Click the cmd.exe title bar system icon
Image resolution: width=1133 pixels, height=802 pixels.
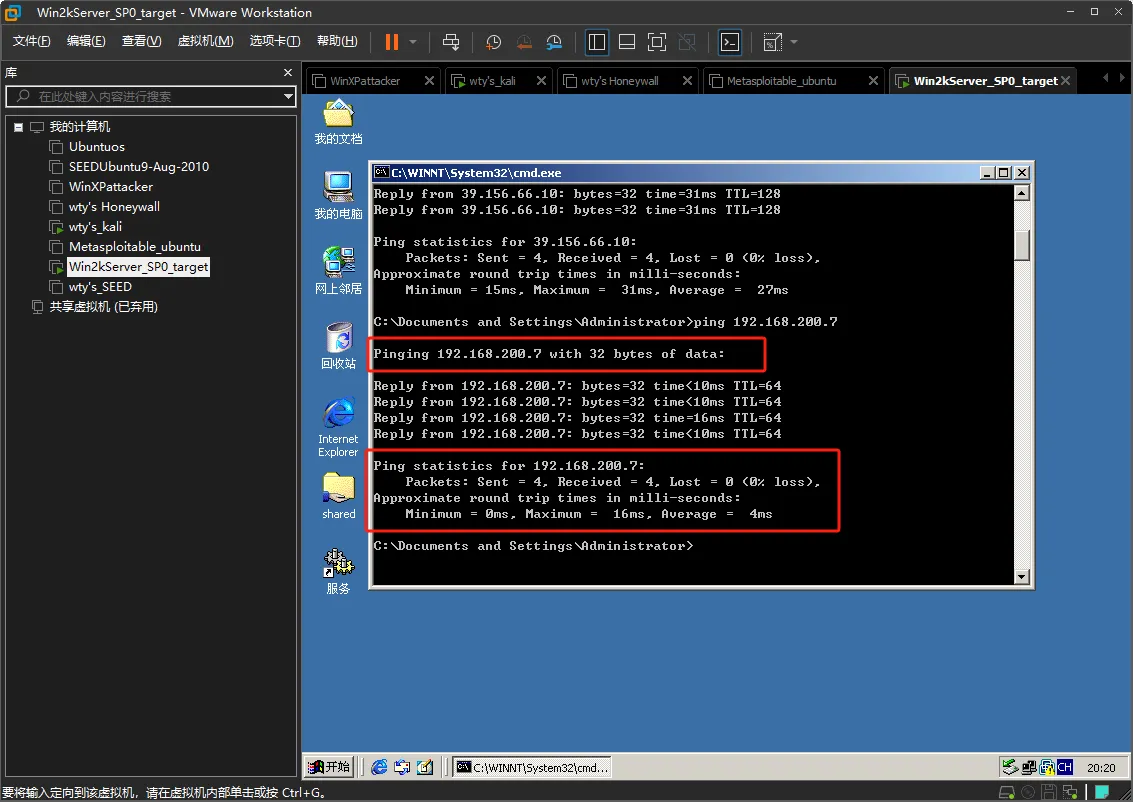(x=382, y=172)
